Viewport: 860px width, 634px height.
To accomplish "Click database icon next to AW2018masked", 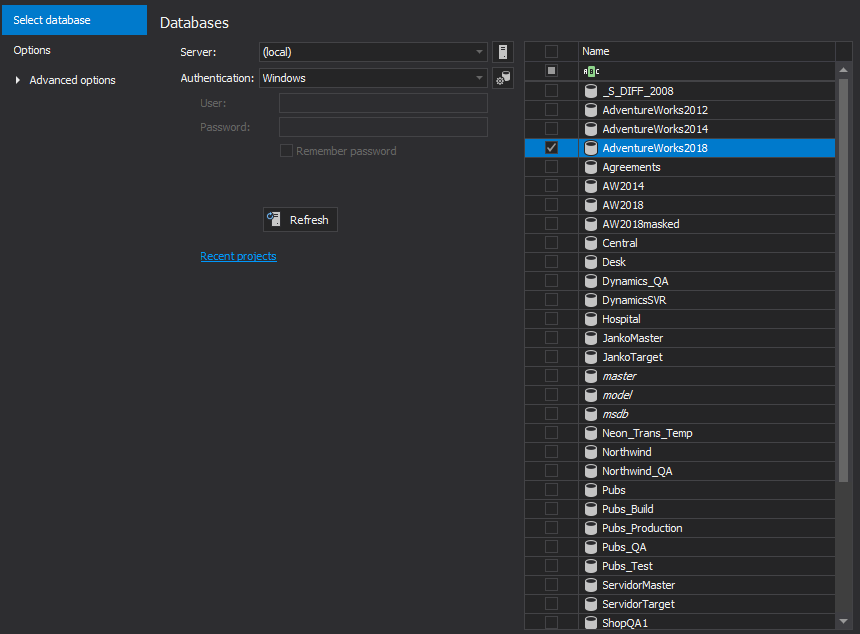I will tap(591, 224).
